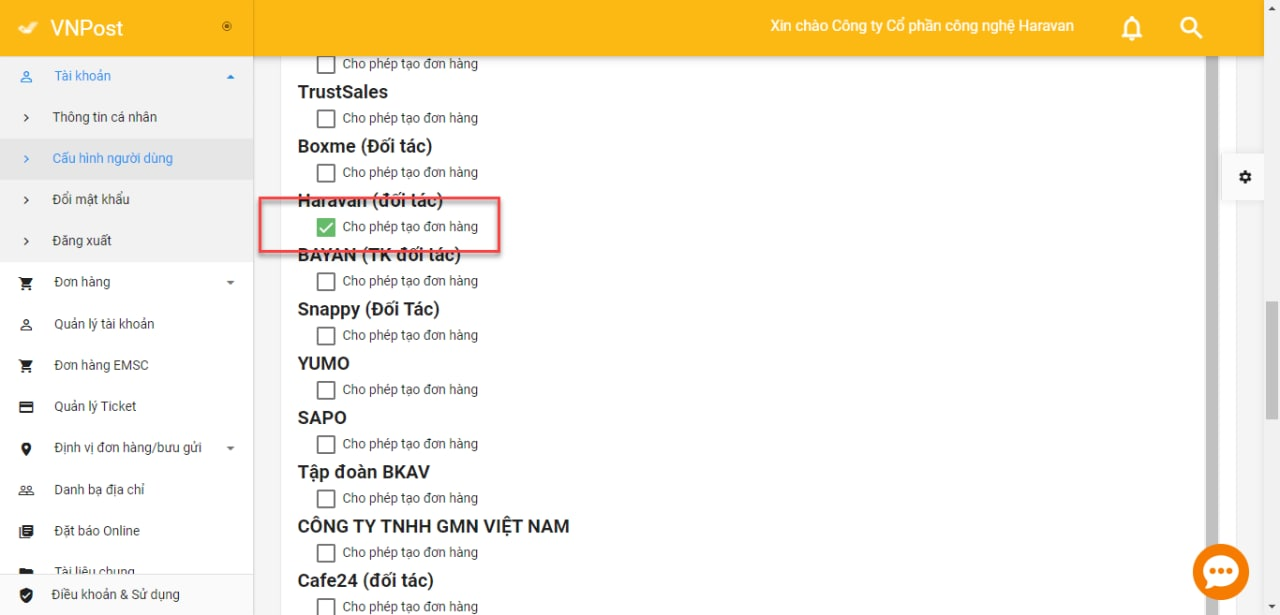Enable order creation for Boxme (Đối tác)
Viewport: 1280px width, 615px height.
pyautogui.click(x=326, y=173)
